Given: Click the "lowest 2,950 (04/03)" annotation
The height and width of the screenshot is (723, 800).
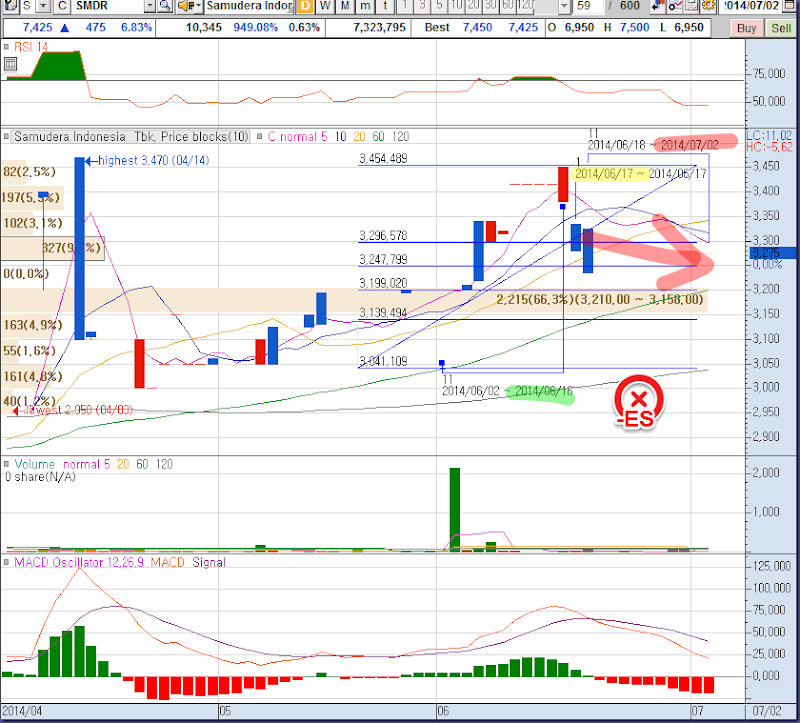Looking at the screenshot, I should tap(79, 410).
